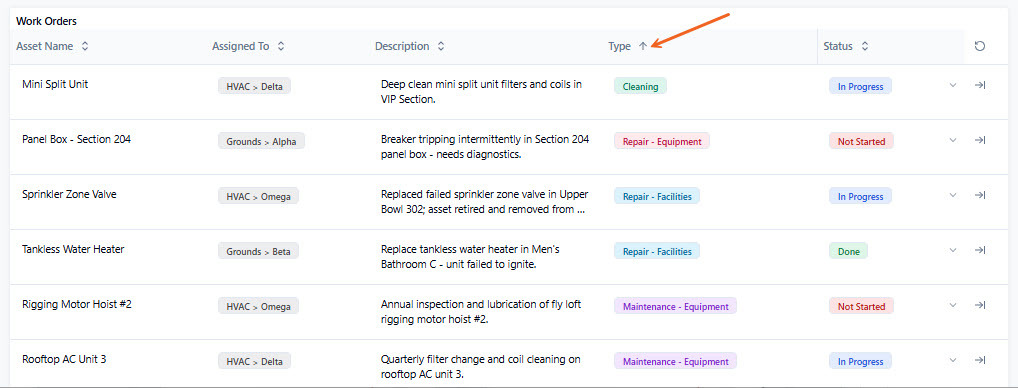Click description 'Replaced failed sprinkler zone valve'
Image resolution: width=1018 pixels, height=388 pixels.
484,202
